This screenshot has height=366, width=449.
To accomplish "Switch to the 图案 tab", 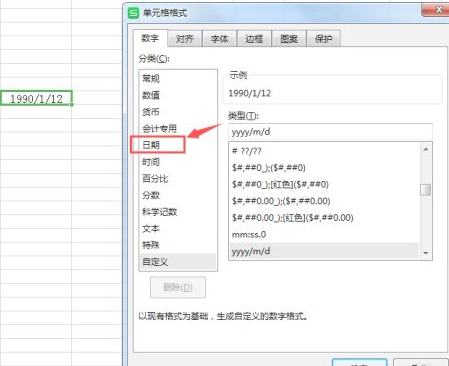I will pos(289,39).
